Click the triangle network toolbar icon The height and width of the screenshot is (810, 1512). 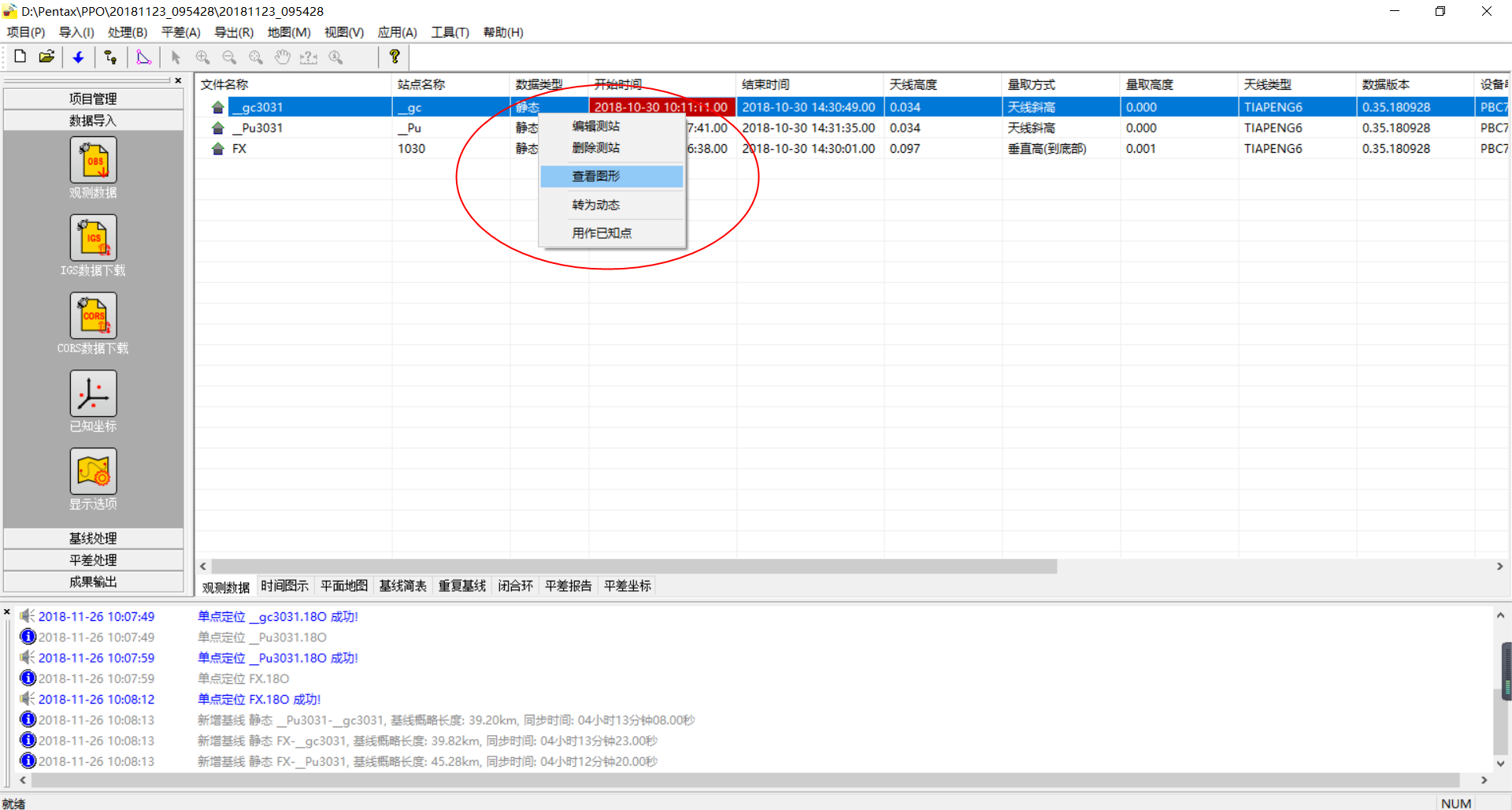143,57
